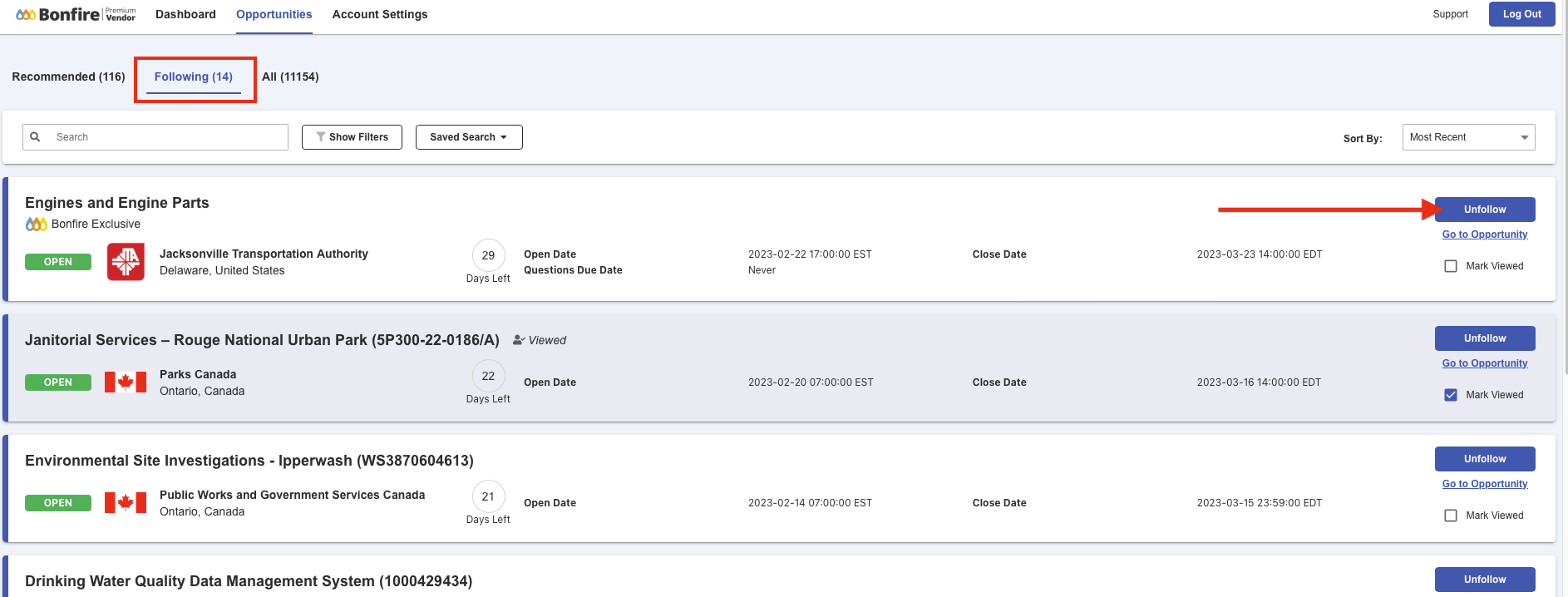Click the 29 Days Left circle badge
This screenshot has width=1568, height=597.
point(489,255)
